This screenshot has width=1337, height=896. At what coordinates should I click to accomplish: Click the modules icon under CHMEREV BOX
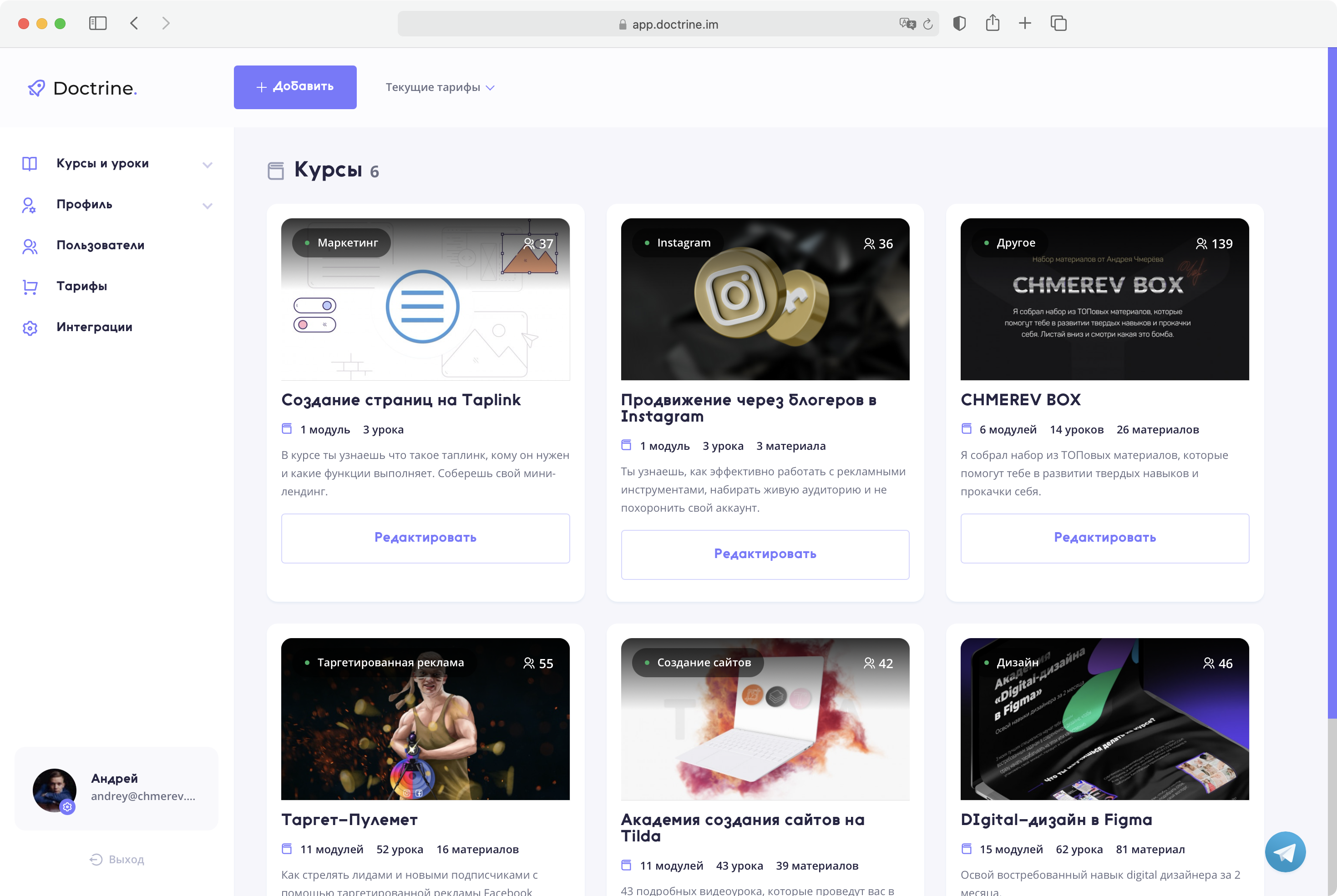click(x=967, y=428)
